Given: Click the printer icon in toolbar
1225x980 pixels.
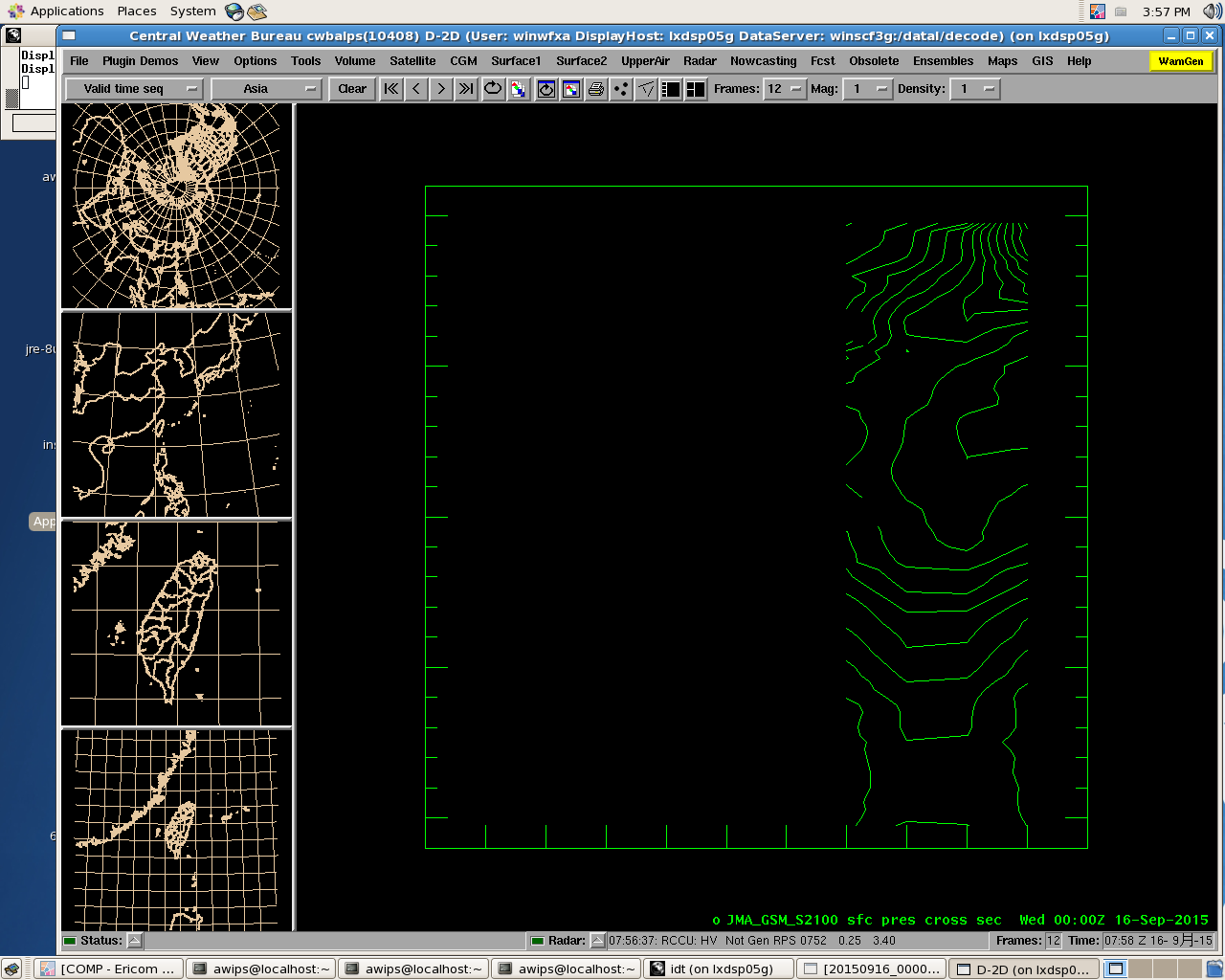Looking at the screenshot, I should point(596,89).
